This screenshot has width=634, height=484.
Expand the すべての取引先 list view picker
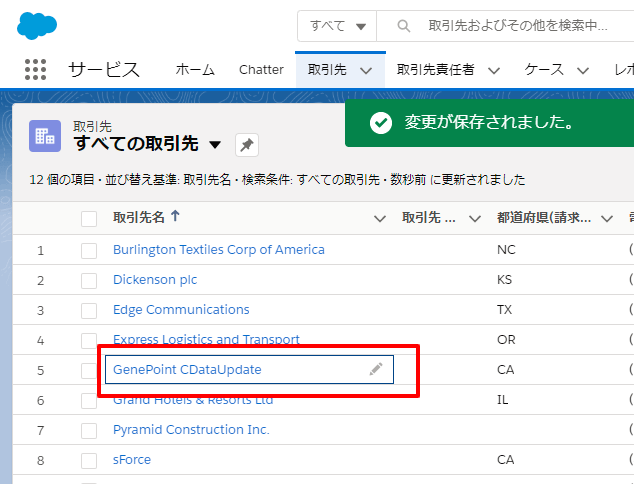pyautogui.click(x=215, y=145)
